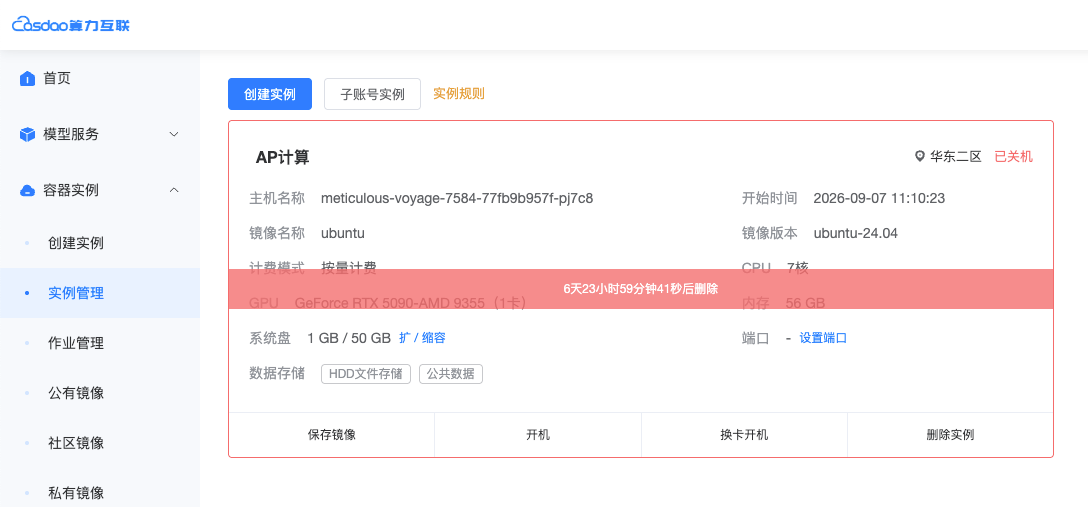This screenshot has height=507, width=1088.
Task: Click image version ubuntu-24.04
Action: [856, 233]
